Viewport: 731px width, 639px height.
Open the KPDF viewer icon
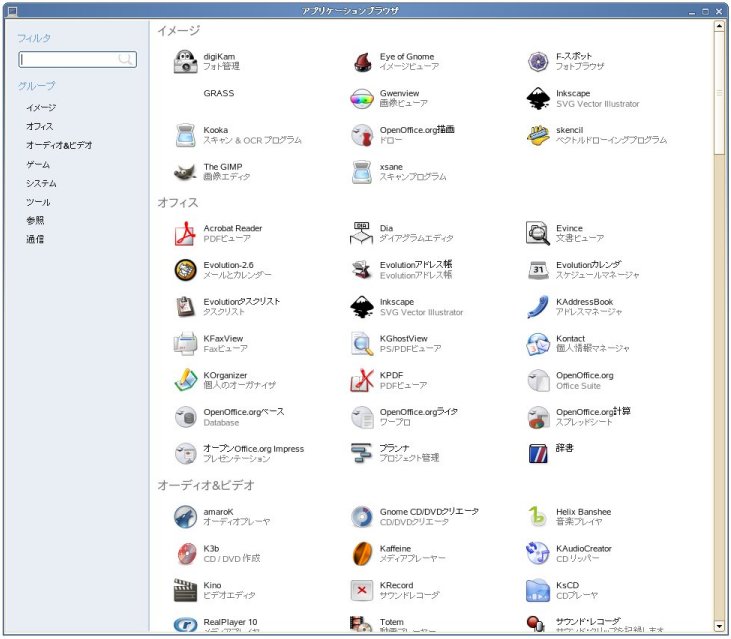pyautogui.click(x=362, y=380)
